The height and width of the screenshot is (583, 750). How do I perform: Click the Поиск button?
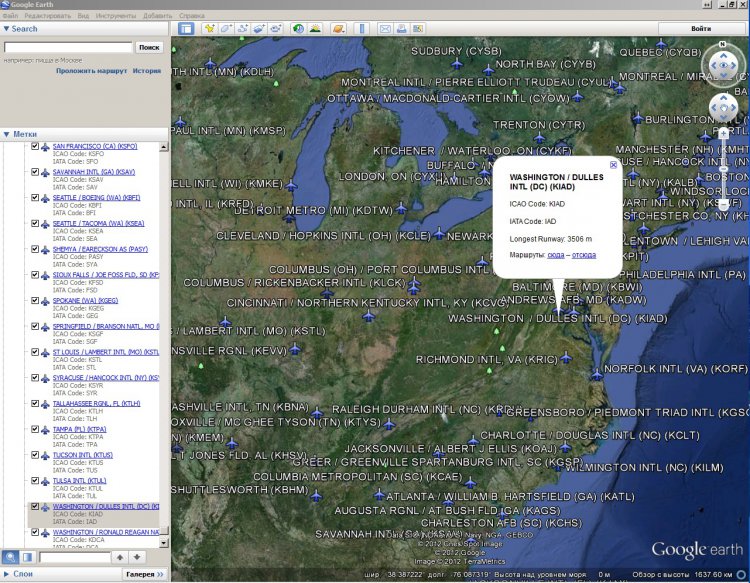[149, 47]
